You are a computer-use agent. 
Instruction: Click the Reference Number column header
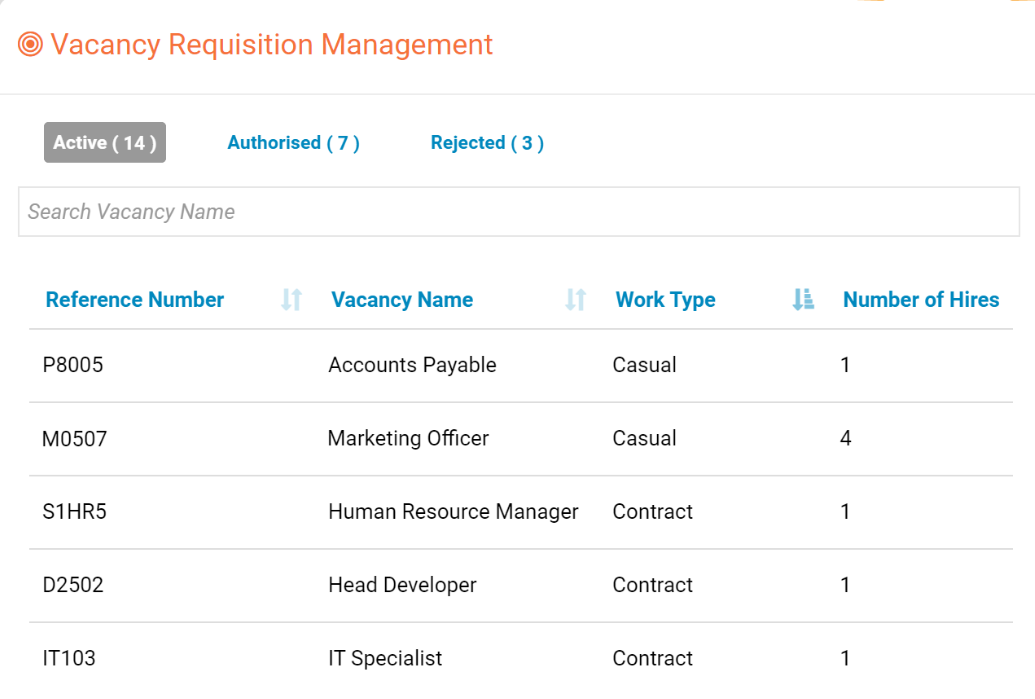(135, 300)
